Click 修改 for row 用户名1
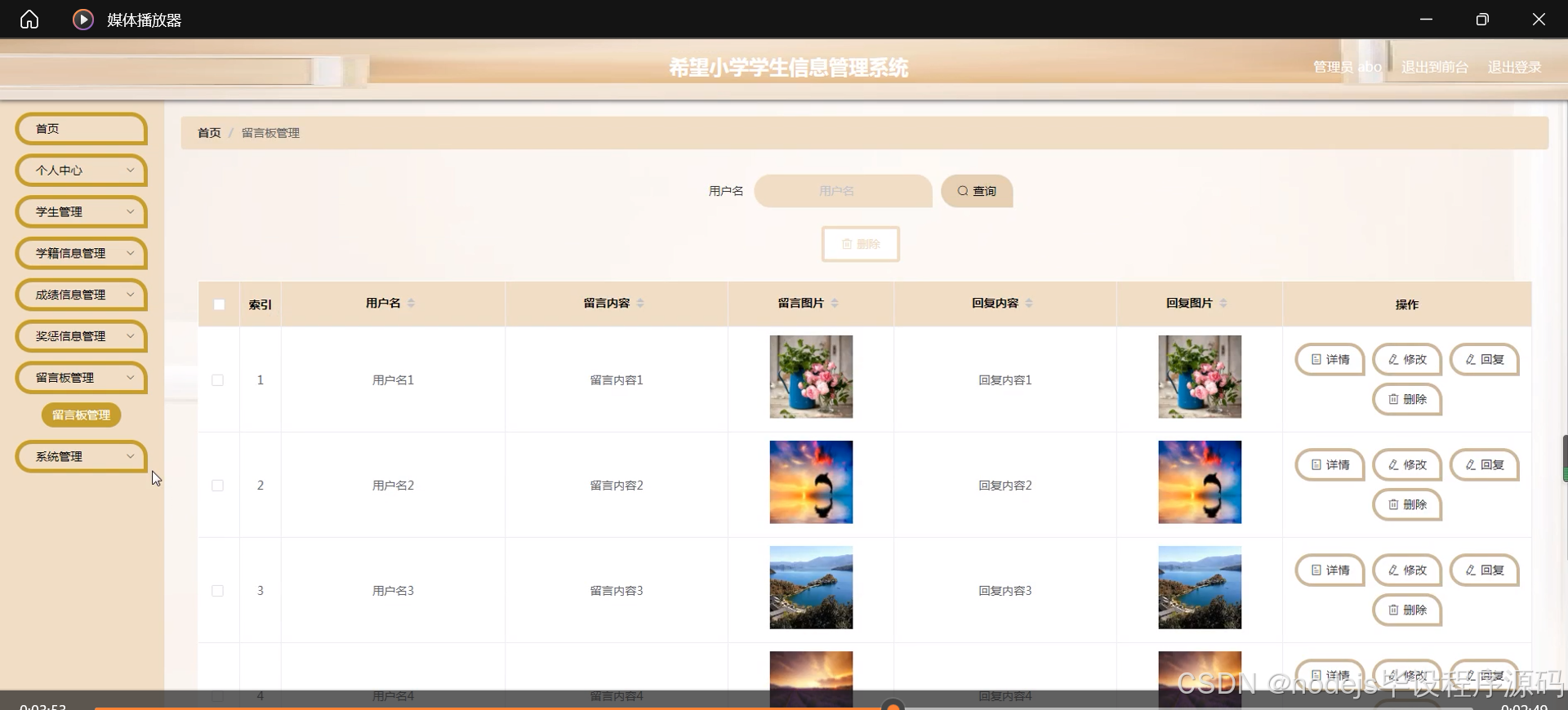 point(1407,359)
